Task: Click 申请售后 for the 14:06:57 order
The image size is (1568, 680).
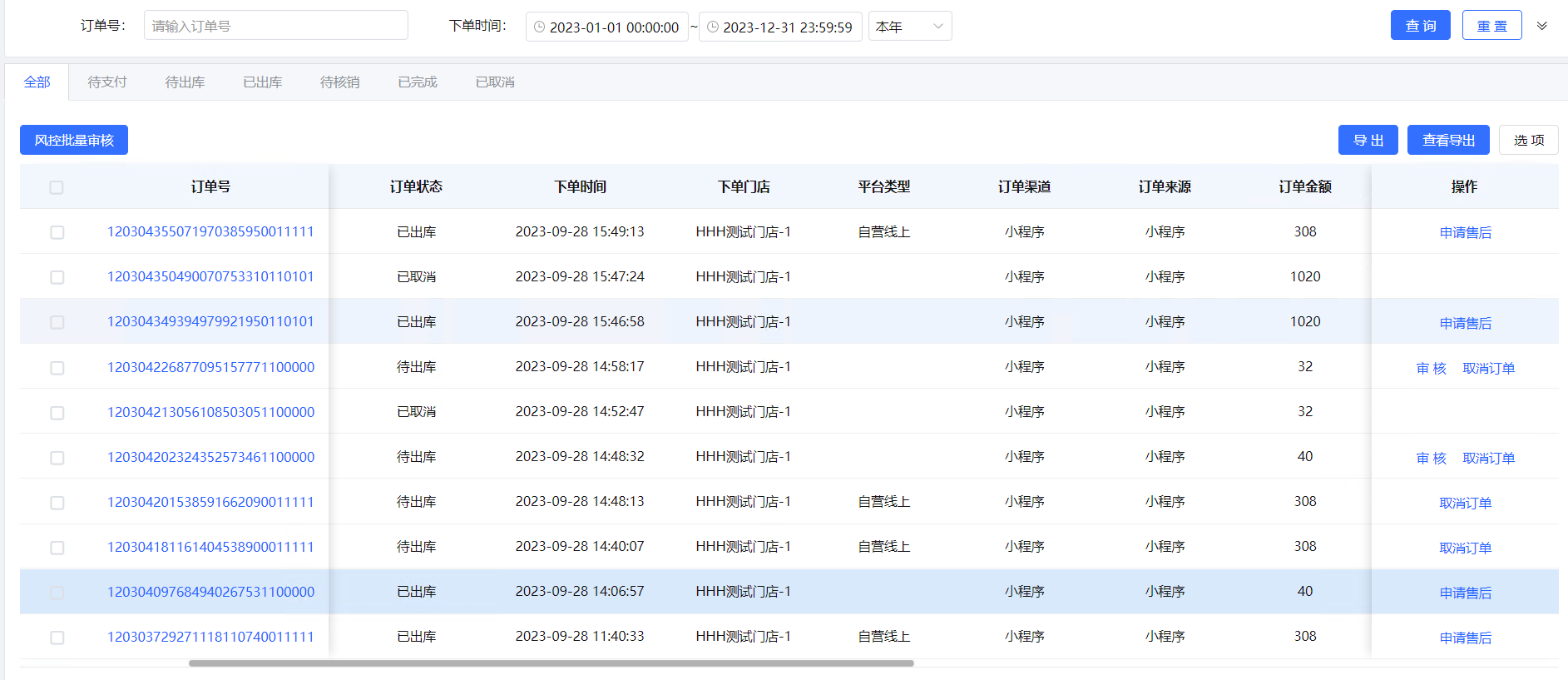Action: [1466, 593]
